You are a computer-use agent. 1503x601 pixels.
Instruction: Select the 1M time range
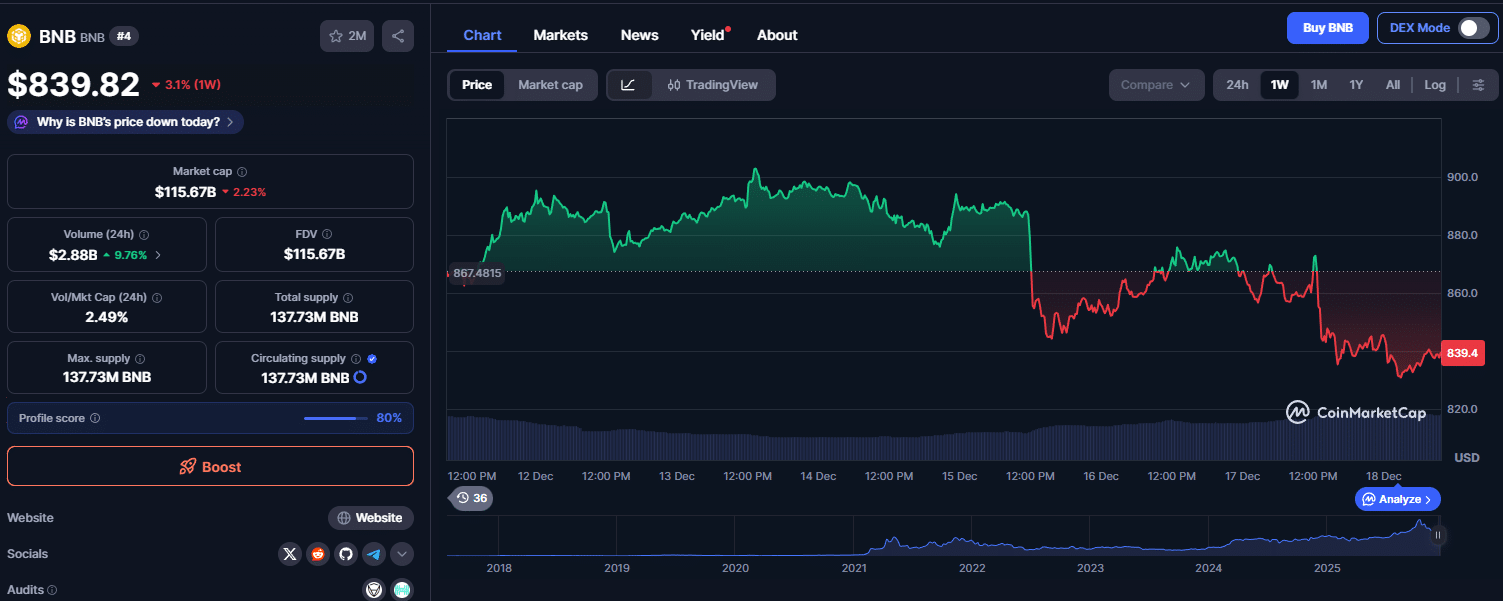(x=1318, y=85)
